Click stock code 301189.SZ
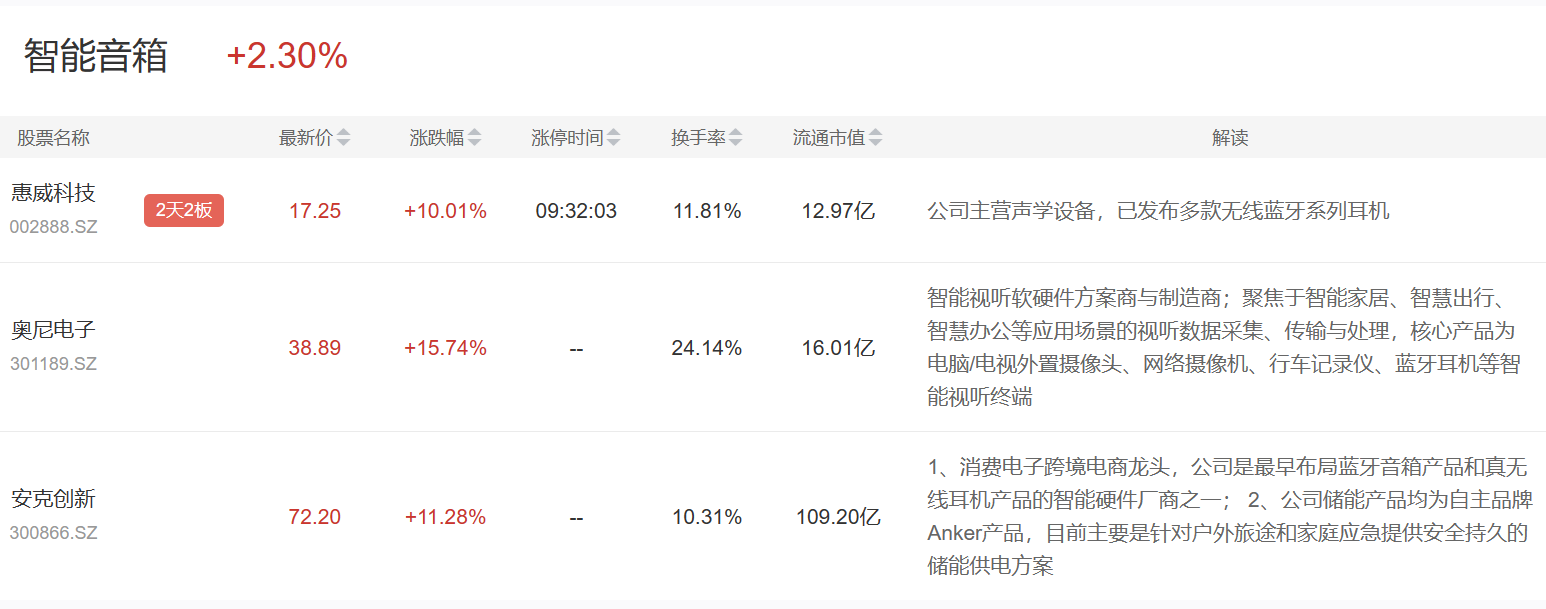This screenshot has height=609, width=1546. [54, 364]
